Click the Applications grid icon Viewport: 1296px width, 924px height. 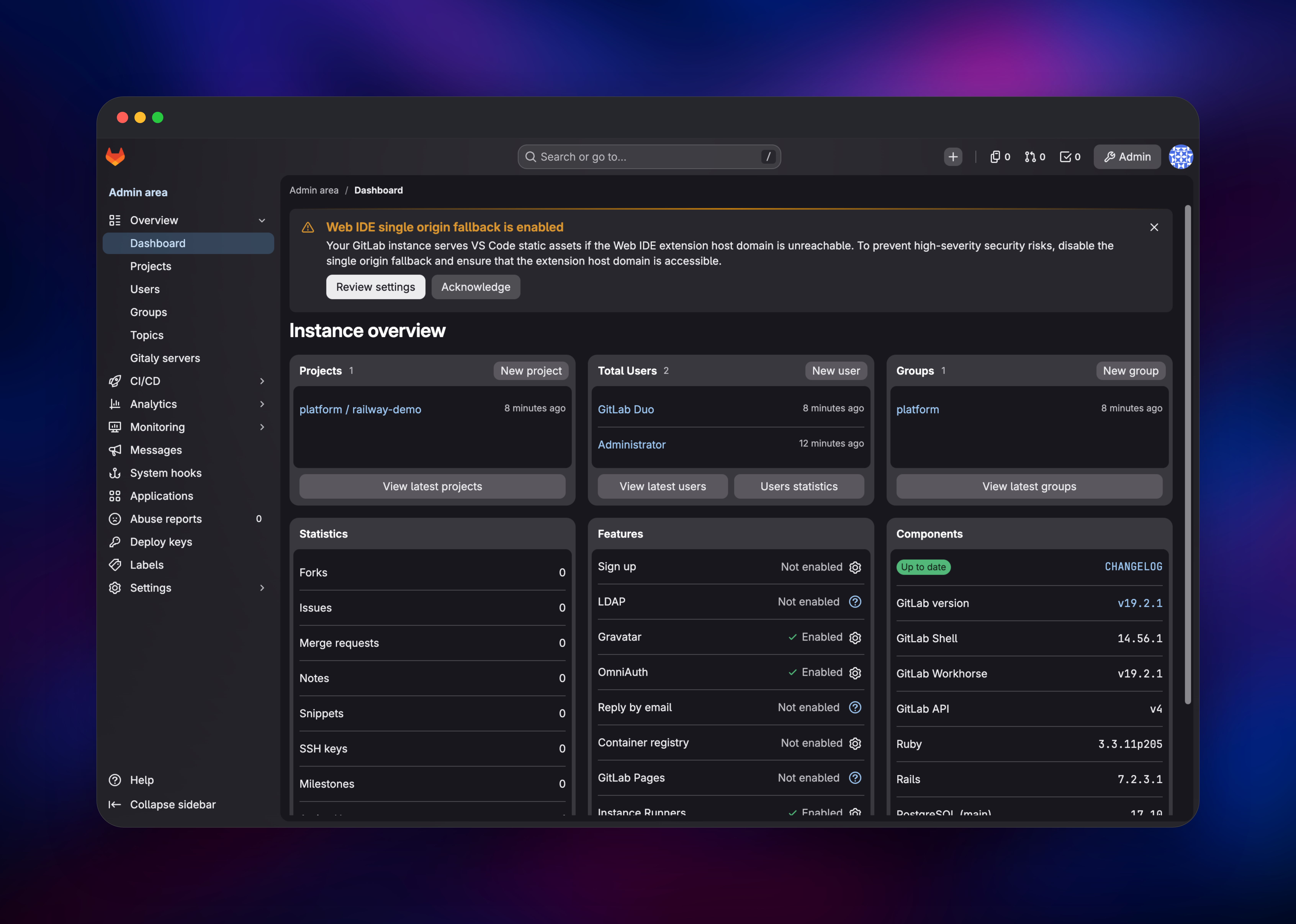click(115, 496)
